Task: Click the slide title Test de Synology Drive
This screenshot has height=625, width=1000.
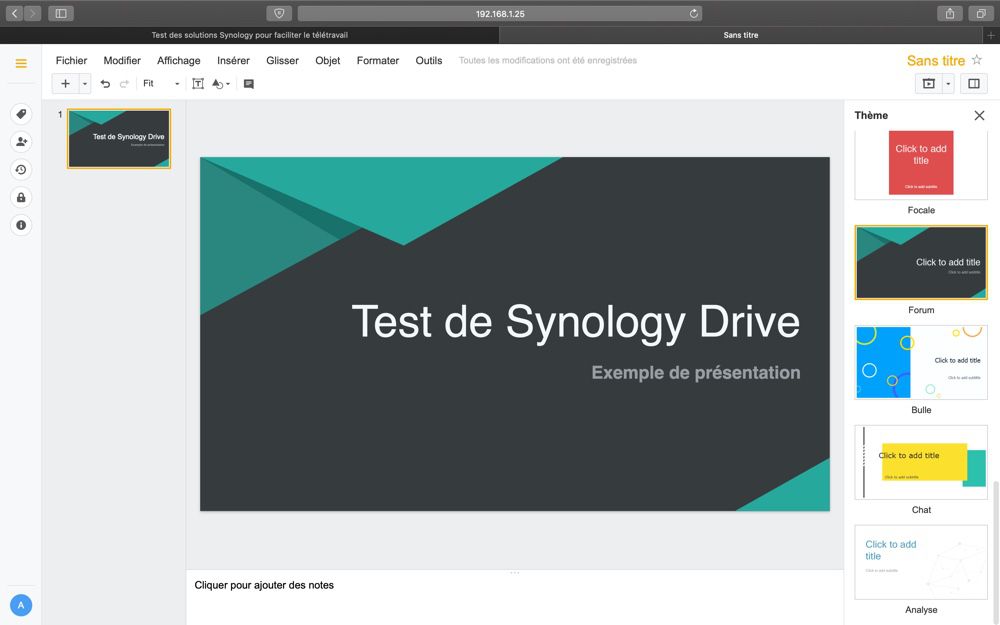Action: coord(575,321)
